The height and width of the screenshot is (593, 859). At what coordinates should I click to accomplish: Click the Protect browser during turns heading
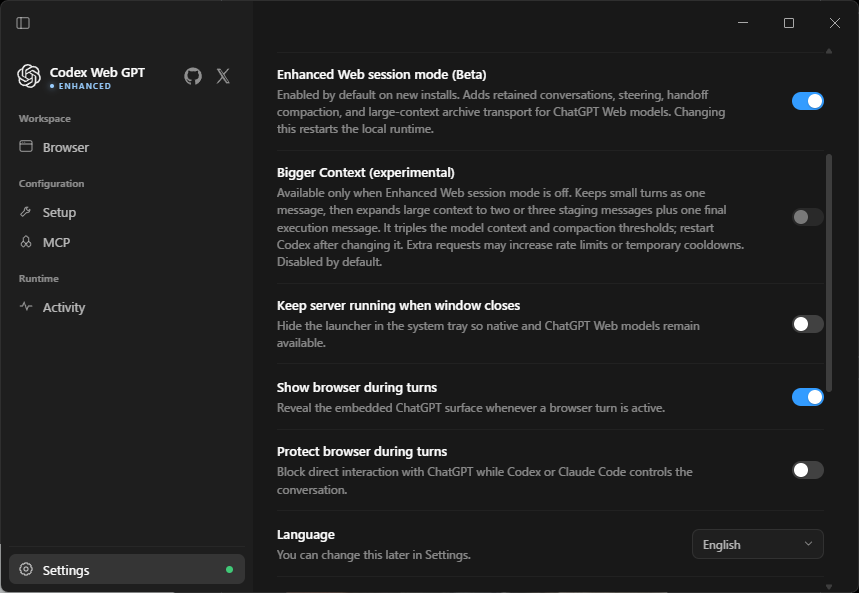click(x=362, y=452)
